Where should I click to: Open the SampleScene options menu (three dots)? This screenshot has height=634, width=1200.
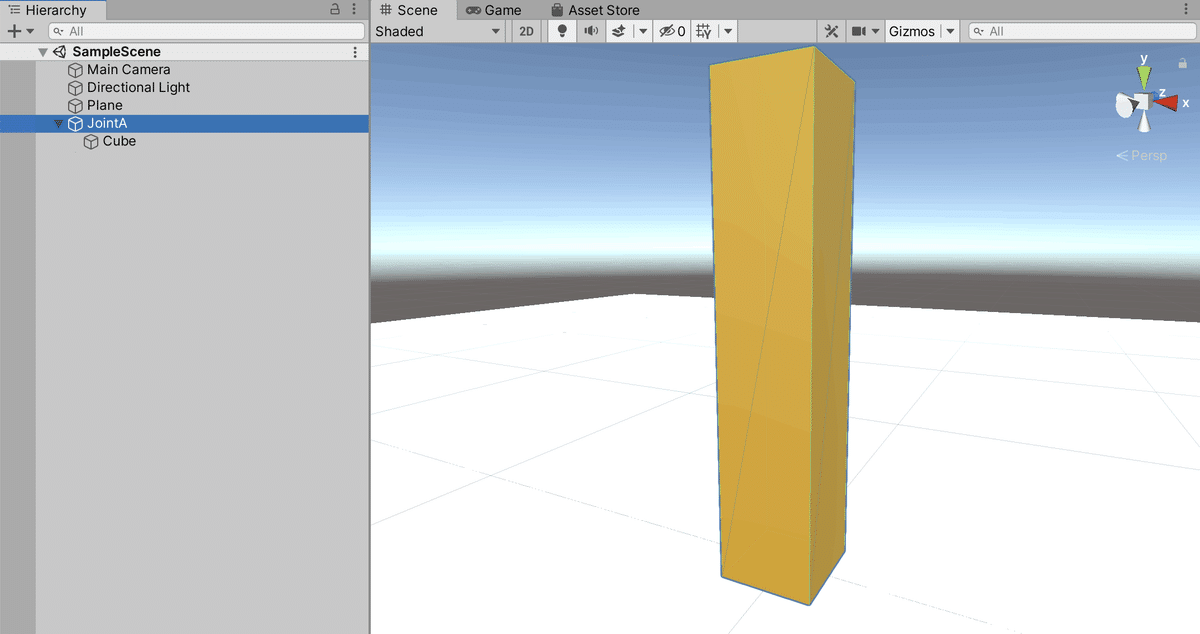tap(357, 51)
